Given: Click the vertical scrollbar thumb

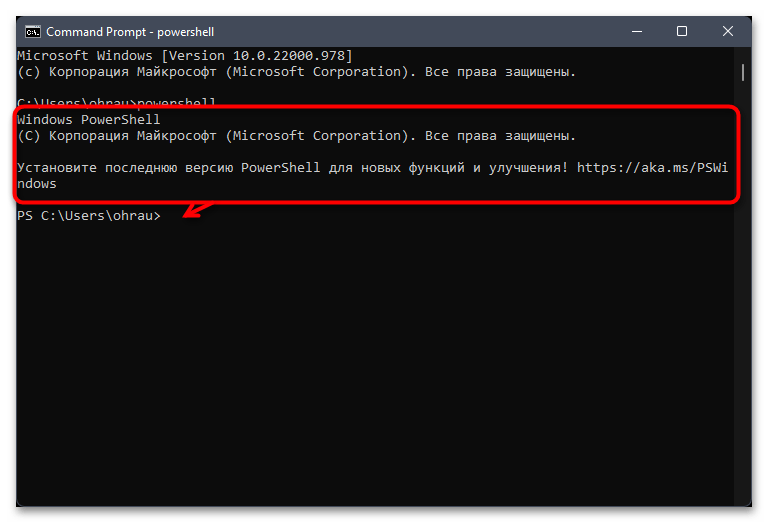Looking at the screenshot, I should click(x=743, y=72).
